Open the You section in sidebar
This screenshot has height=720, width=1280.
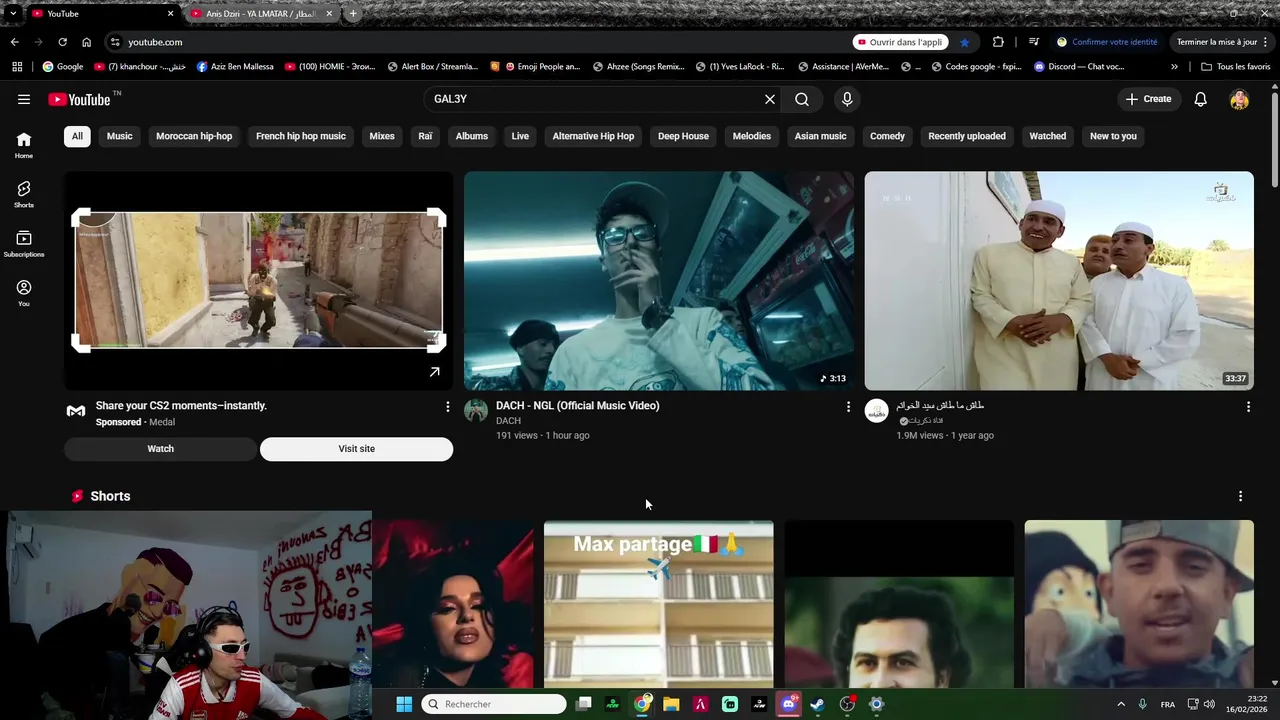(24, 293)
